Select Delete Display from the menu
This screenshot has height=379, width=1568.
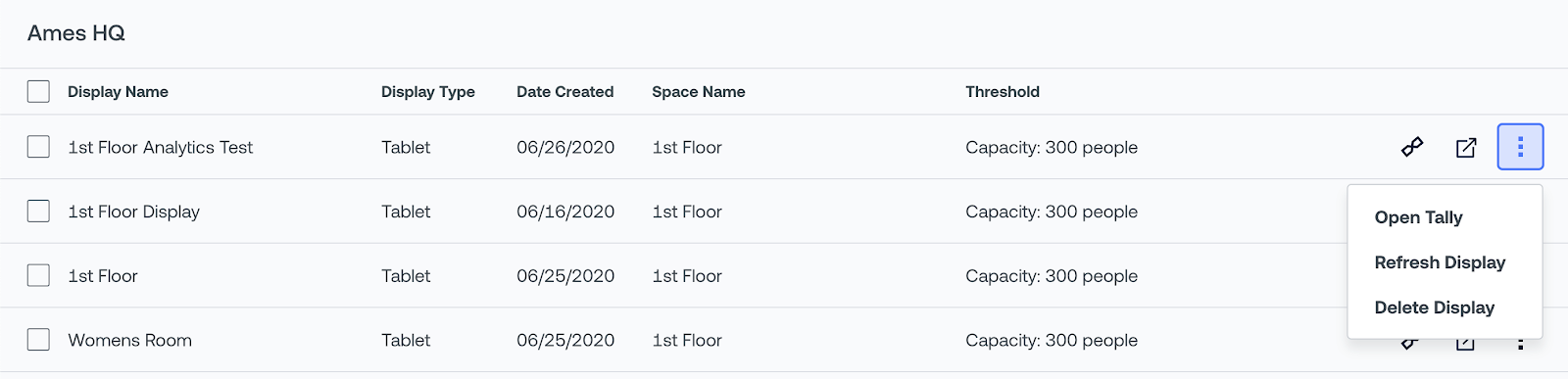(x=1434, y=308)
